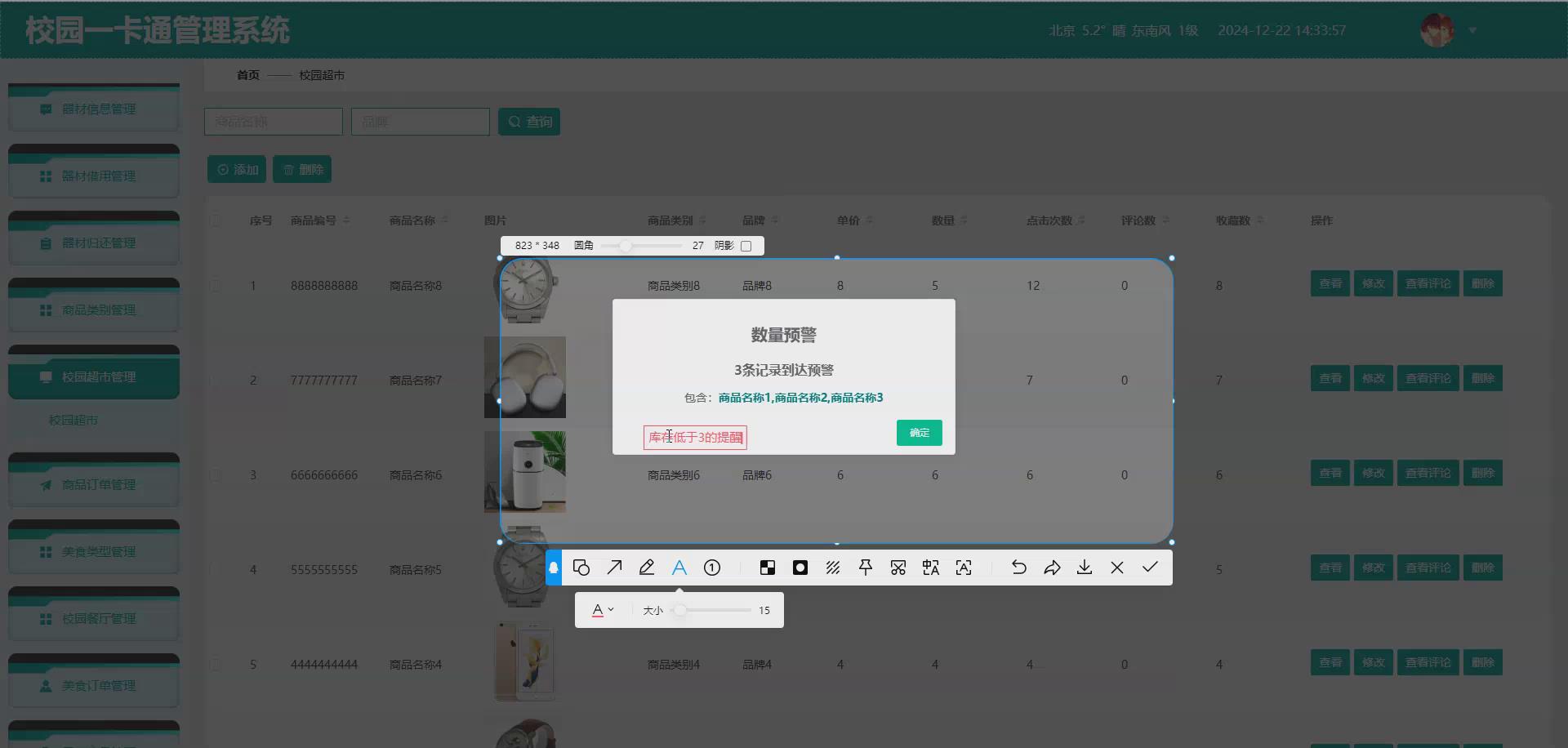Click the phone thumbnail of 商品名称4
The width and height of the screenshot is (1568, 748).
coord(525,661)
